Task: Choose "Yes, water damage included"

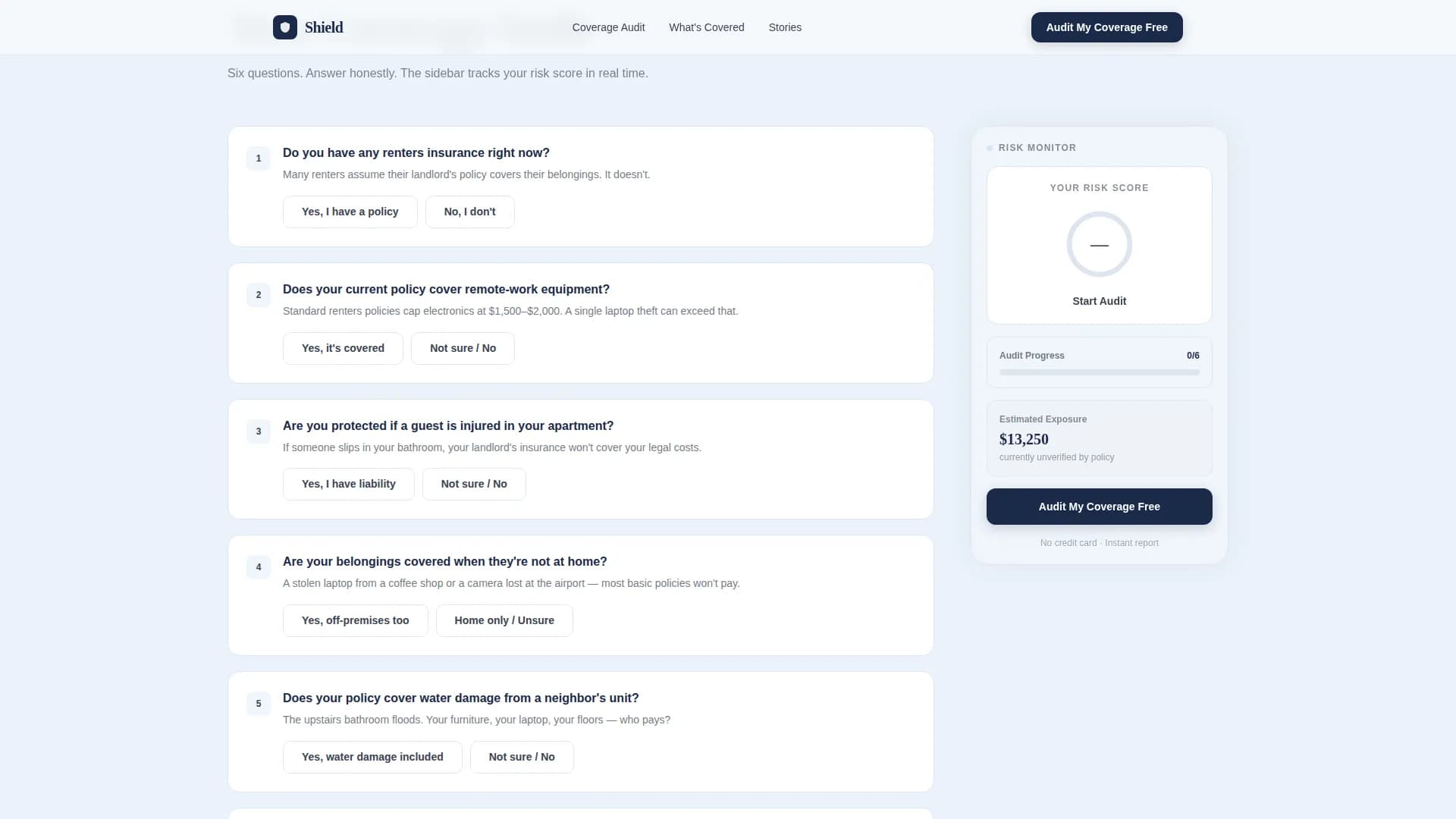Action: (372, 757)
